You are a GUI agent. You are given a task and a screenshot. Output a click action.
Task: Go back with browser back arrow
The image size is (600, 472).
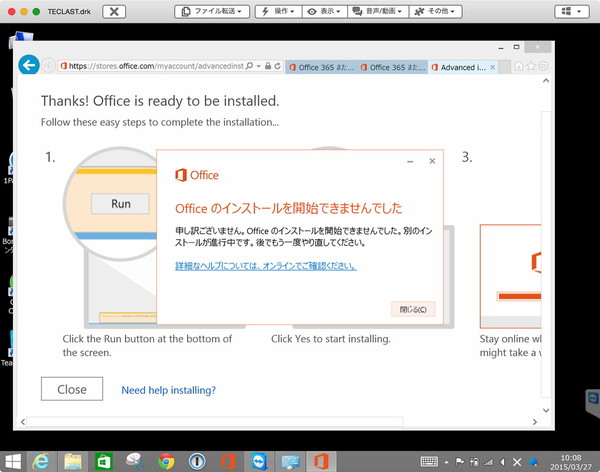pyautogui.click(x=29, y=65)
